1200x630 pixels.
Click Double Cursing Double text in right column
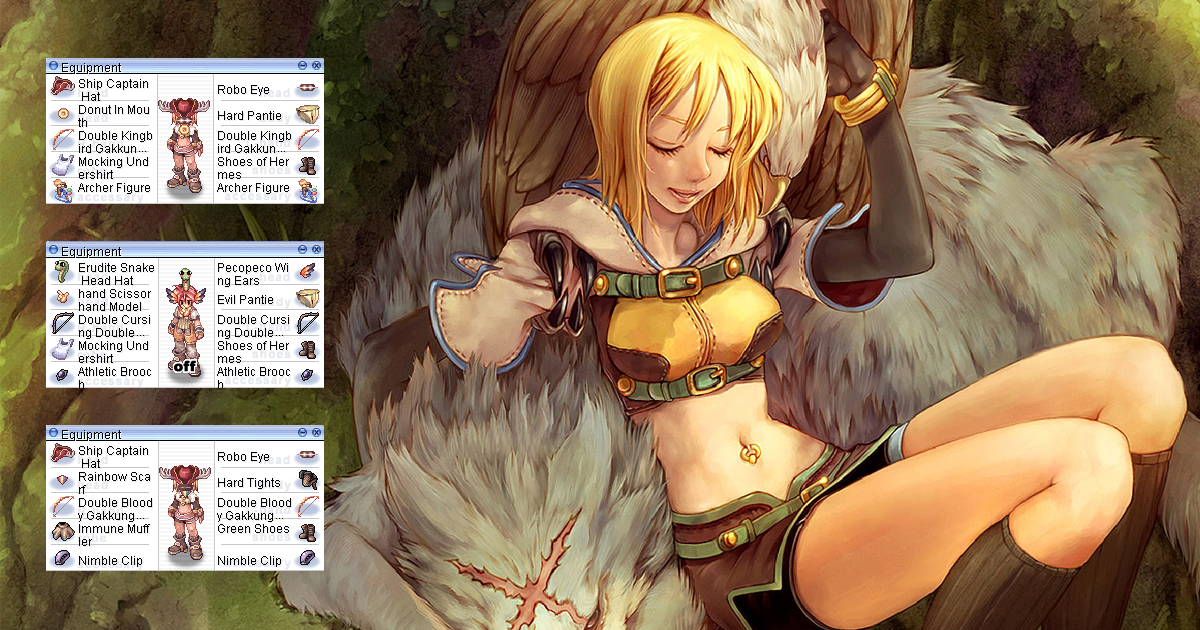coord(254,326)
